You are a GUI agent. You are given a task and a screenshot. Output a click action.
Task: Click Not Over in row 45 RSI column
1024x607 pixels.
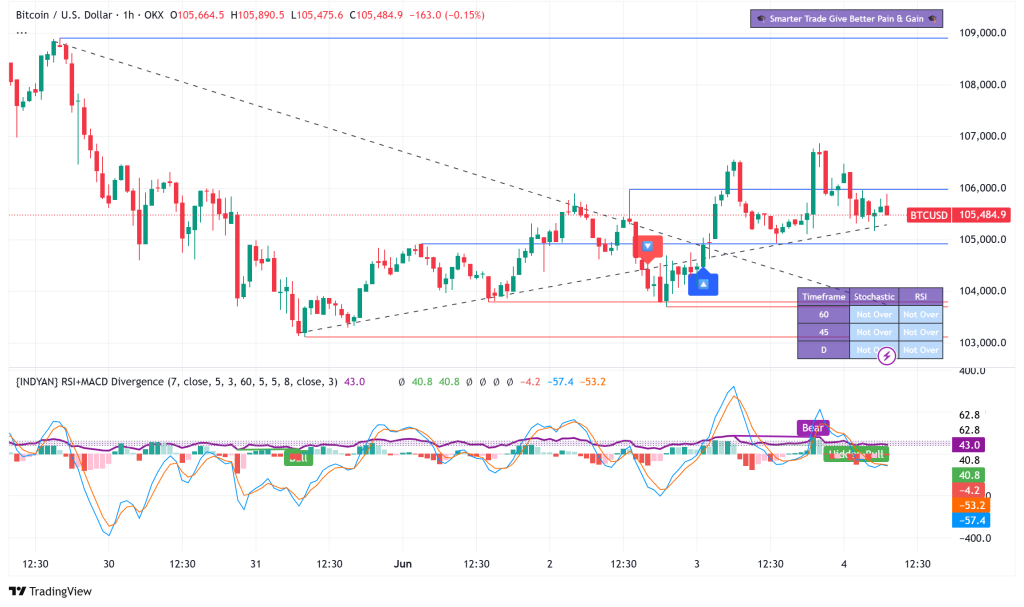pyautogui.click(x=921, y=332)
